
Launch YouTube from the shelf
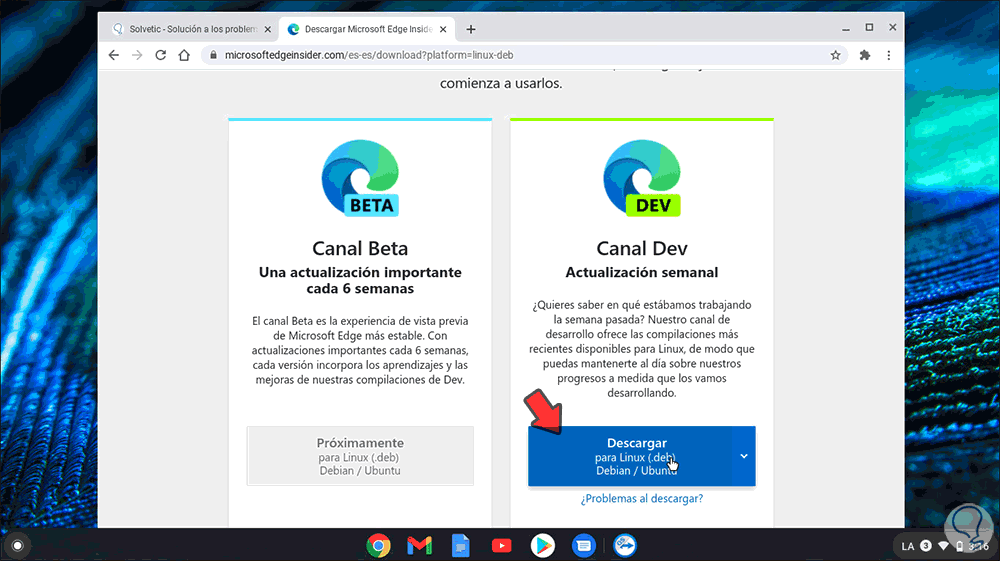pyautogui.click(x=502, y=546)
